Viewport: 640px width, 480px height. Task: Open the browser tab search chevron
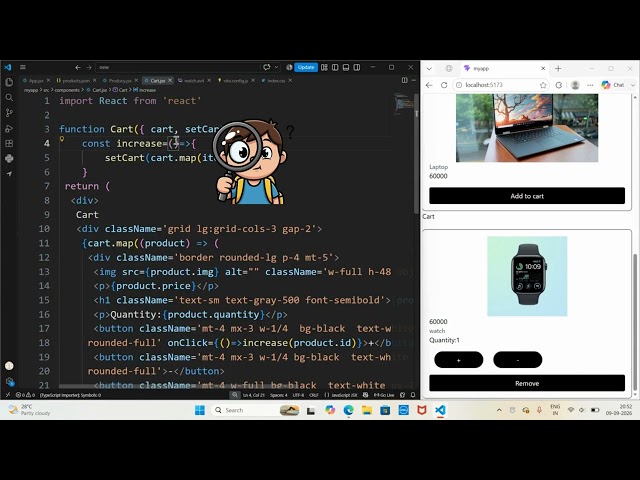[x=429, y=69]
